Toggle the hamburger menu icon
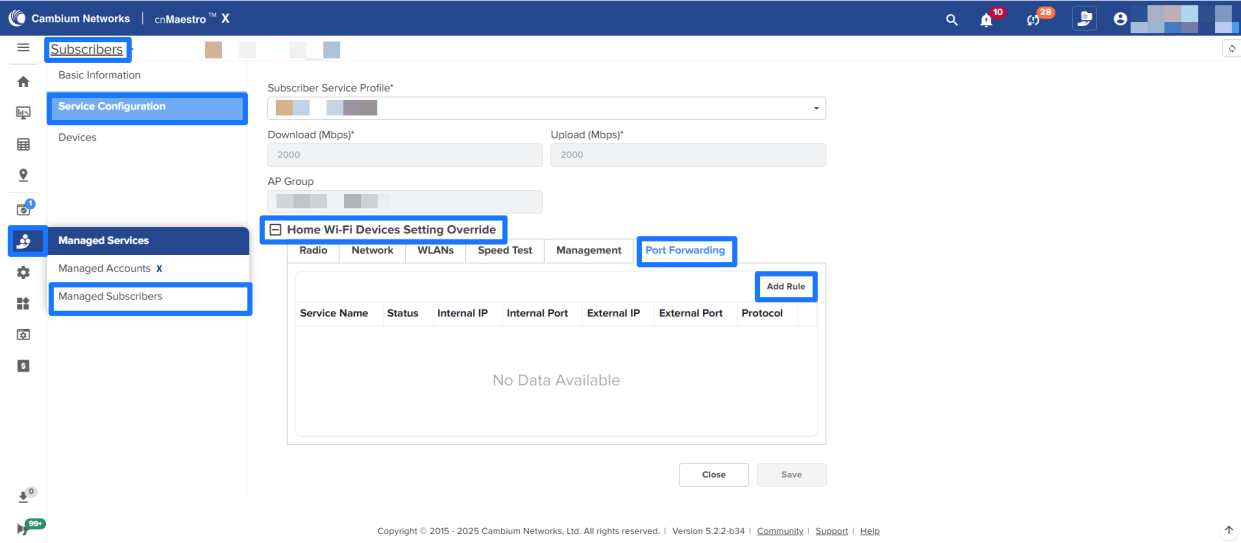 [x=23, y=48]
